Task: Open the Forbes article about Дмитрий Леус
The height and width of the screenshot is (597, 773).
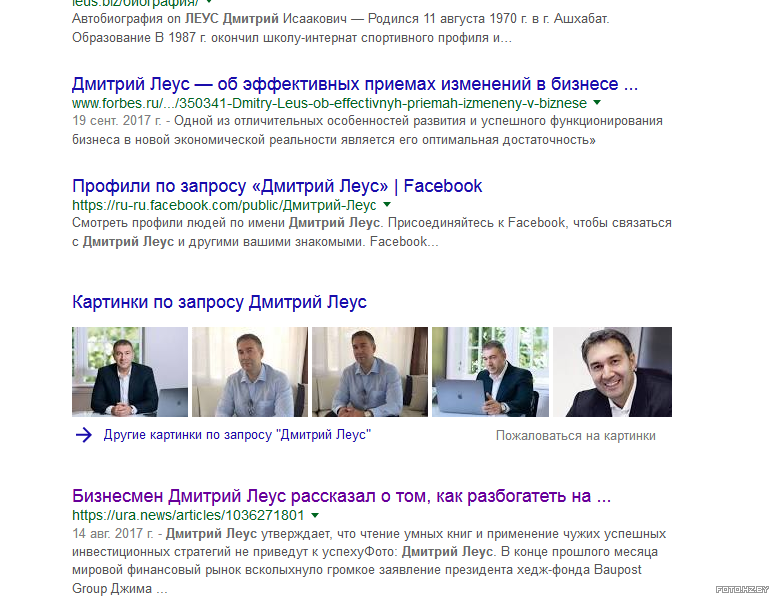Action: (355, 84)
